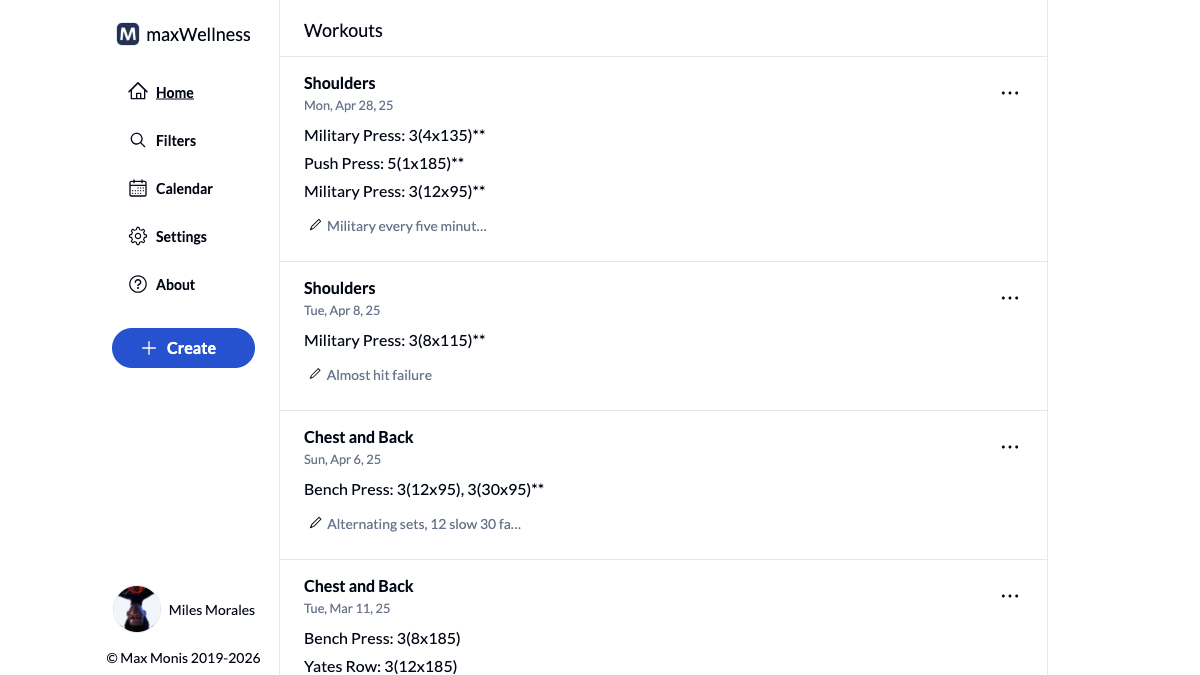Viewport: 1200px width, 675px height.
Task: Open Filters via the magnifying glass icon
Action: tap(138, 140)
